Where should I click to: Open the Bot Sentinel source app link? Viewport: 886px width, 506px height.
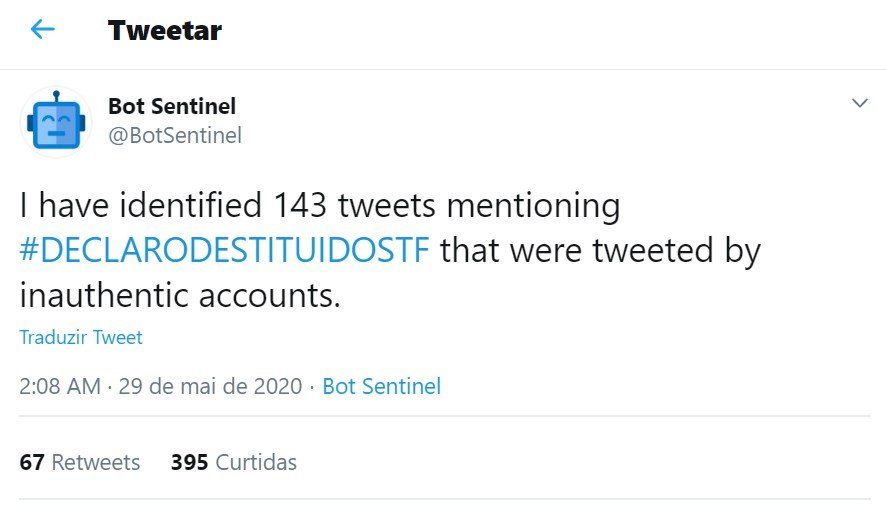[381, 386]
